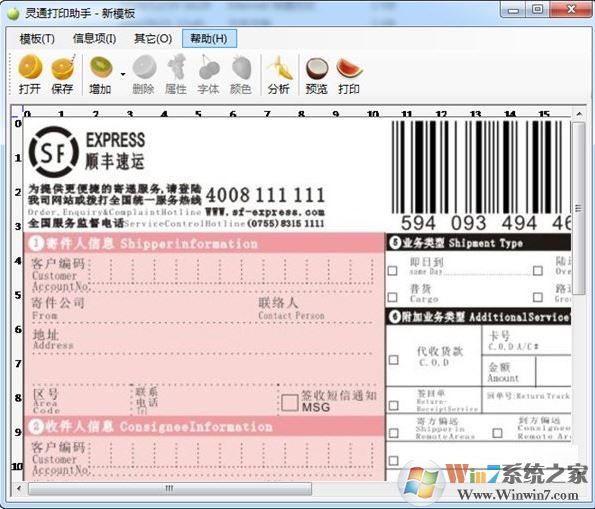Viewport: 595px width, 509px height.
Task: Click the watermelon Print (打印) icon
Action: (349, 74)
